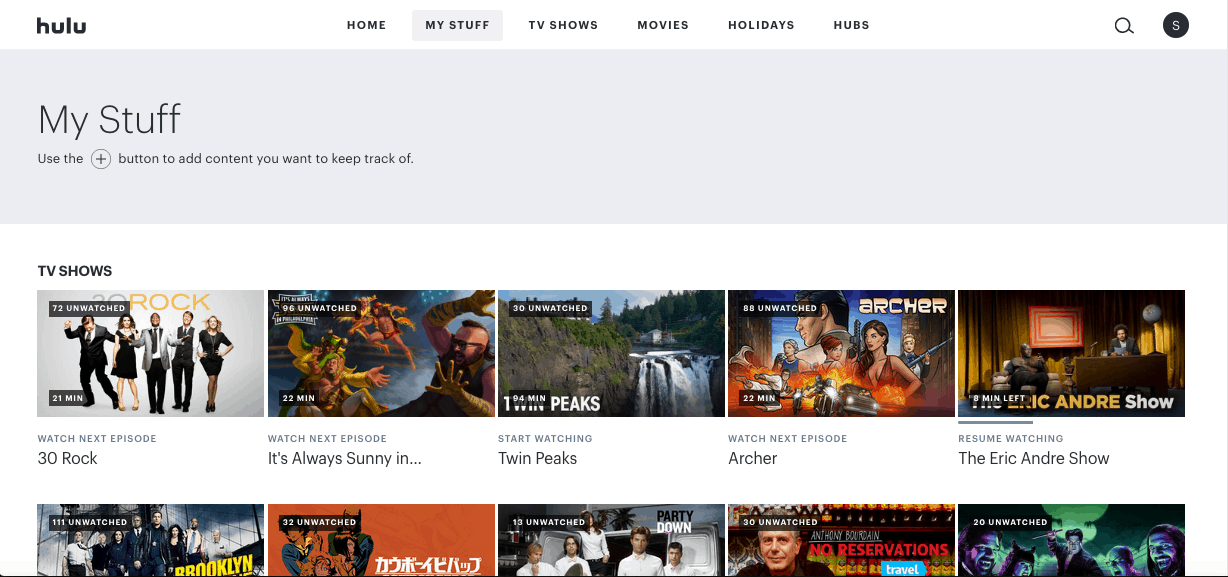Click the Twin Peaks title link
Screen dimensions: 1228x577
[537, 458]
